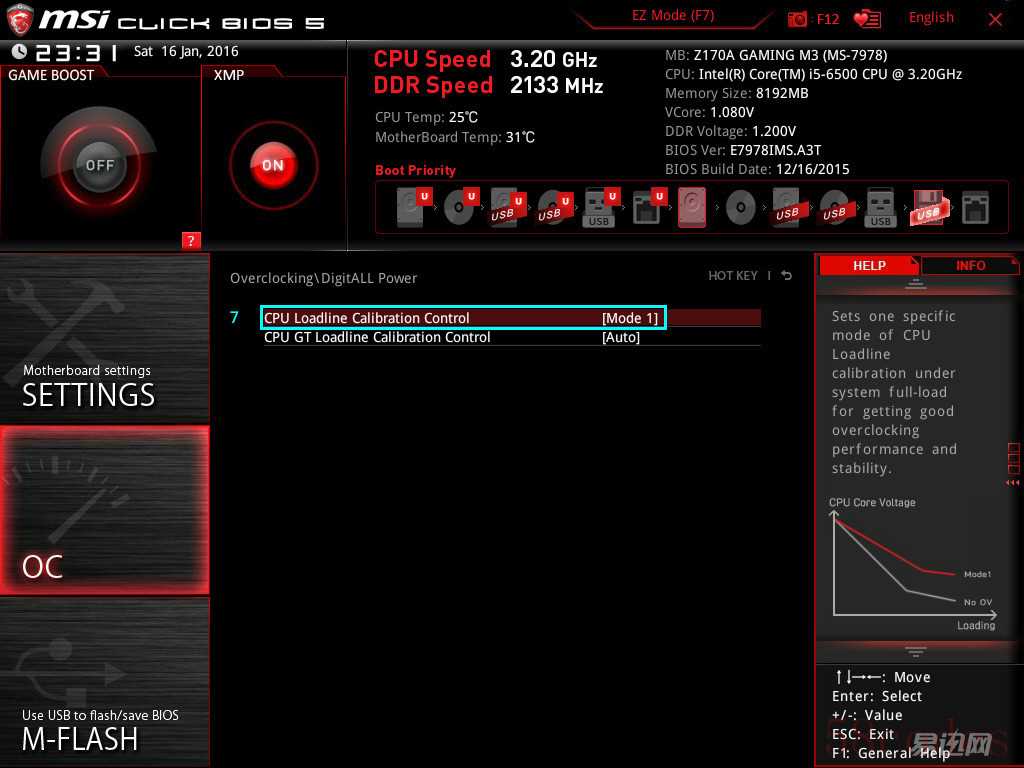Select UEFI USB CD/DVD boot icon
Image resolution: width=1024 pixels, height=768 pixels.
click(555, 208)
